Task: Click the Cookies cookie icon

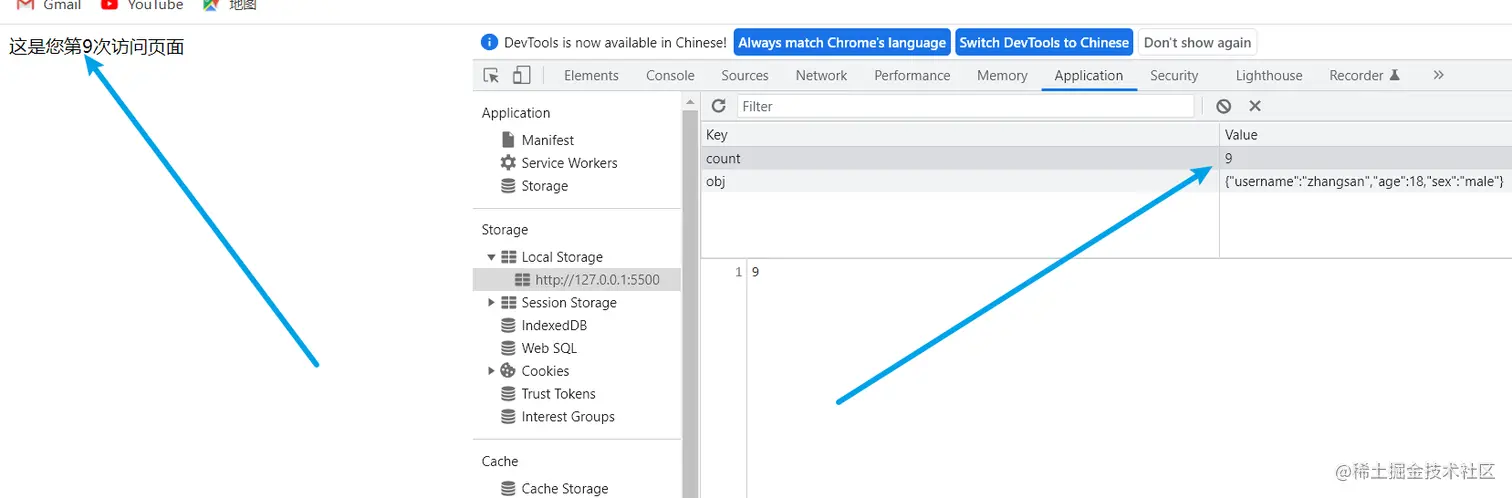Action: (x=508, y=371)
